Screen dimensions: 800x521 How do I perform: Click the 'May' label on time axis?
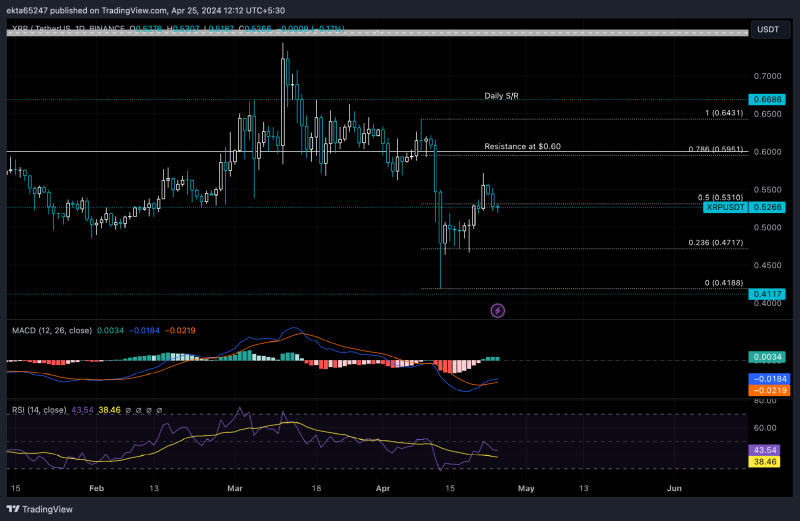click(527, 490)
